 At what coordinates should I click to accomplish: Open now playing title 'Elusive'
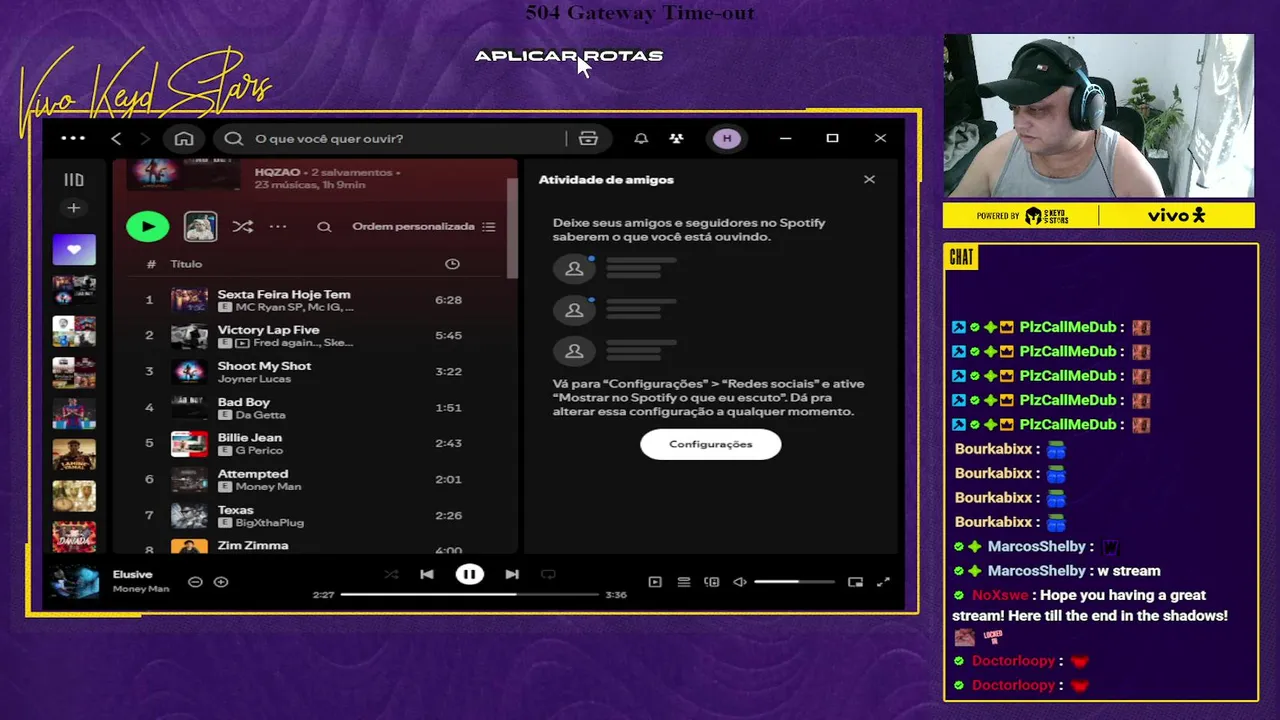tap(133, 575)
